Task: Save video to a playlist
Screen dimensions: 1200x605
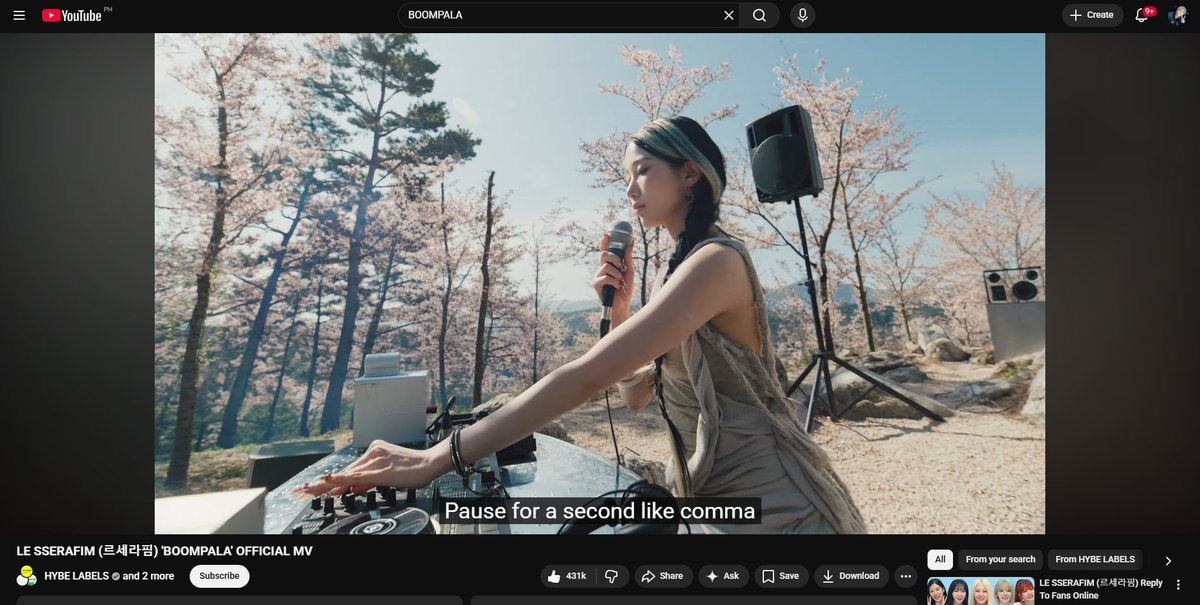Action: [x=780, y=576]
